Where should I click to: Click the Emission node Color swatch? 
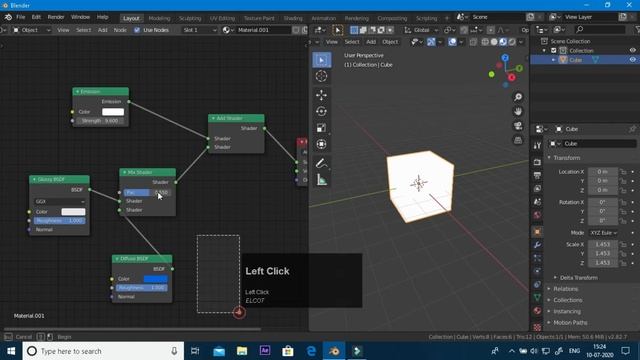[113, 111]
